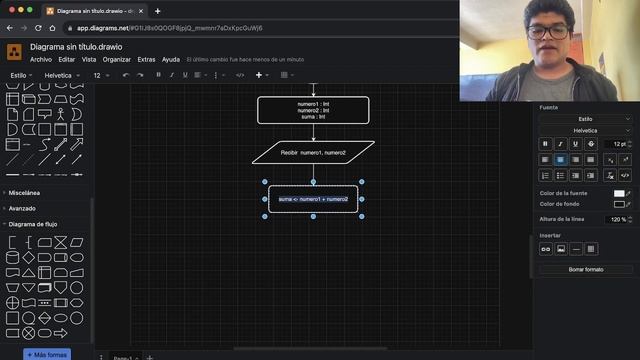Toggle bold in the right Fuente panel
The height and width of the screenshot is (360, 640).
[545, 144]
